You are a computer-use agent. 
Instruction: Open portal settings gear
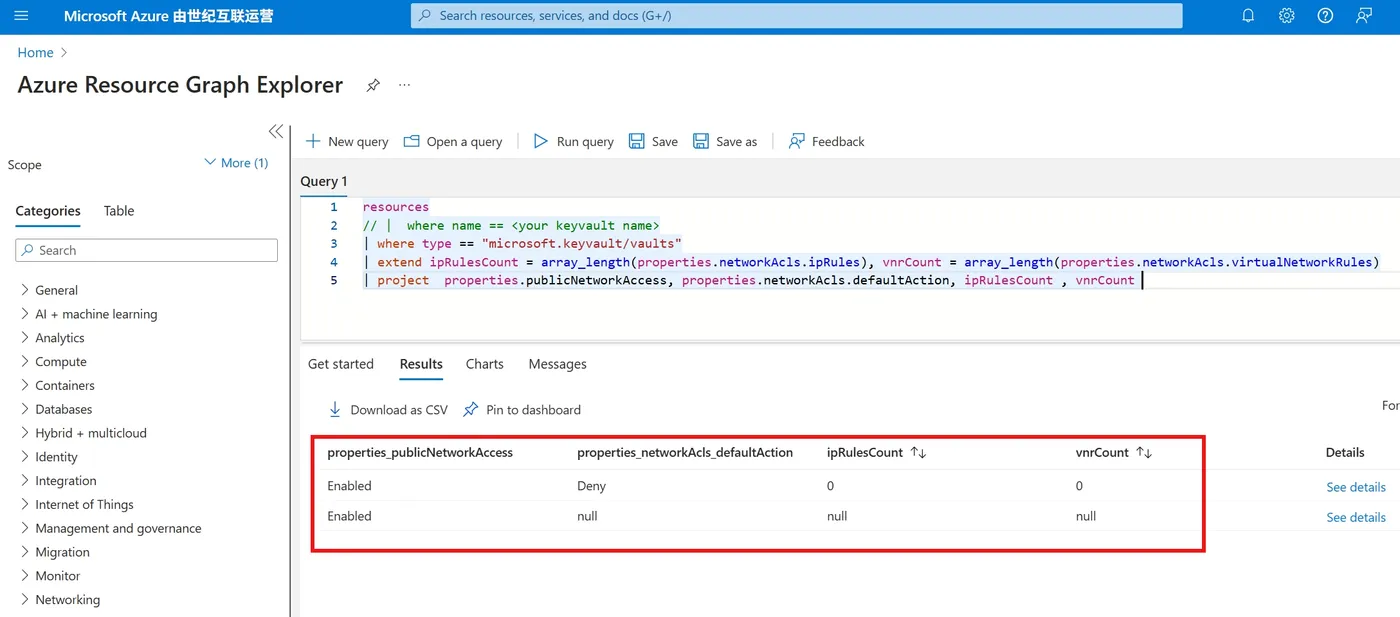tap(1287, 16)
